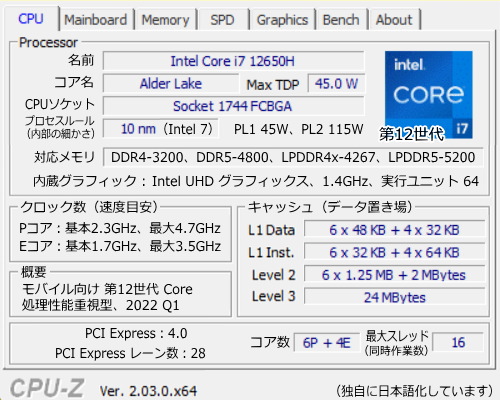Click the '独自に日本語化しています' note

point(414,391)
